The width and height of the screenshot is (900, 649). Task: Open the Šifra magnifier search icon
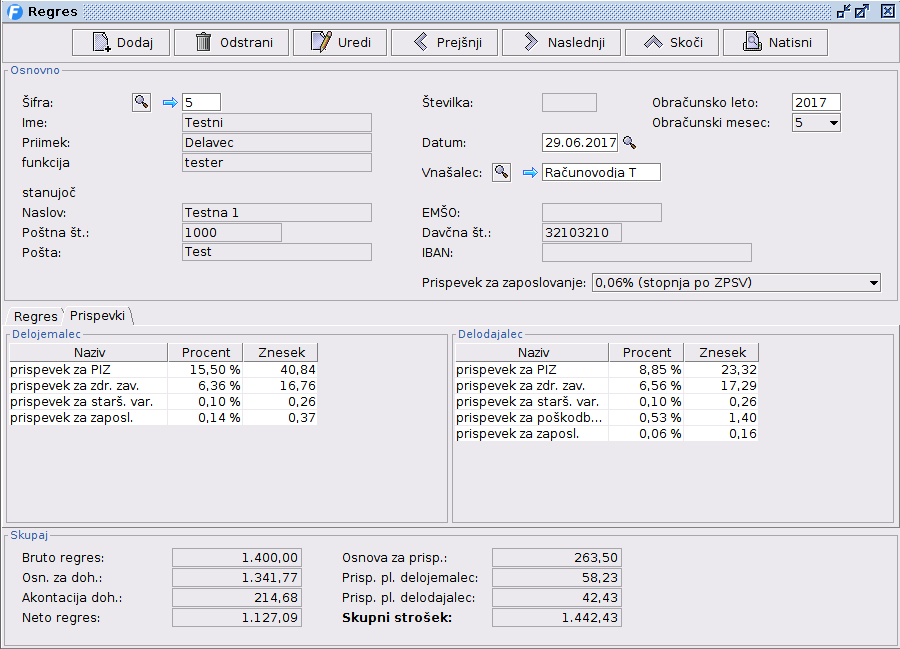tap(141, 102)
